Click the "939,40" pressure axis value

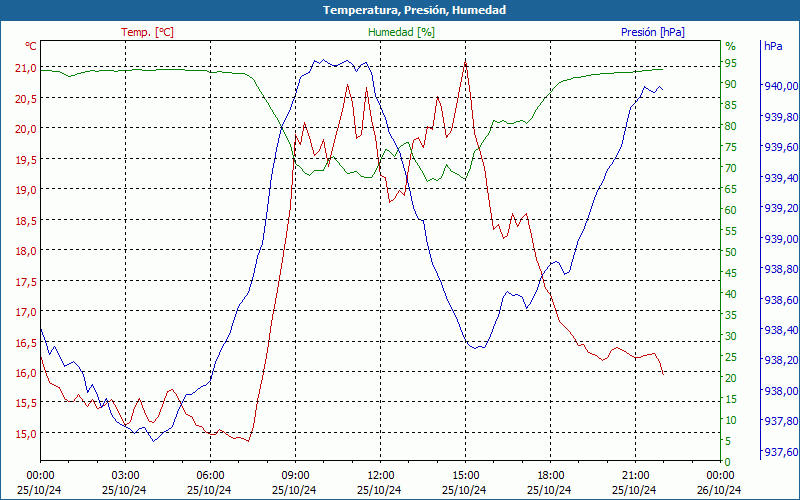(x=781, y=178)
